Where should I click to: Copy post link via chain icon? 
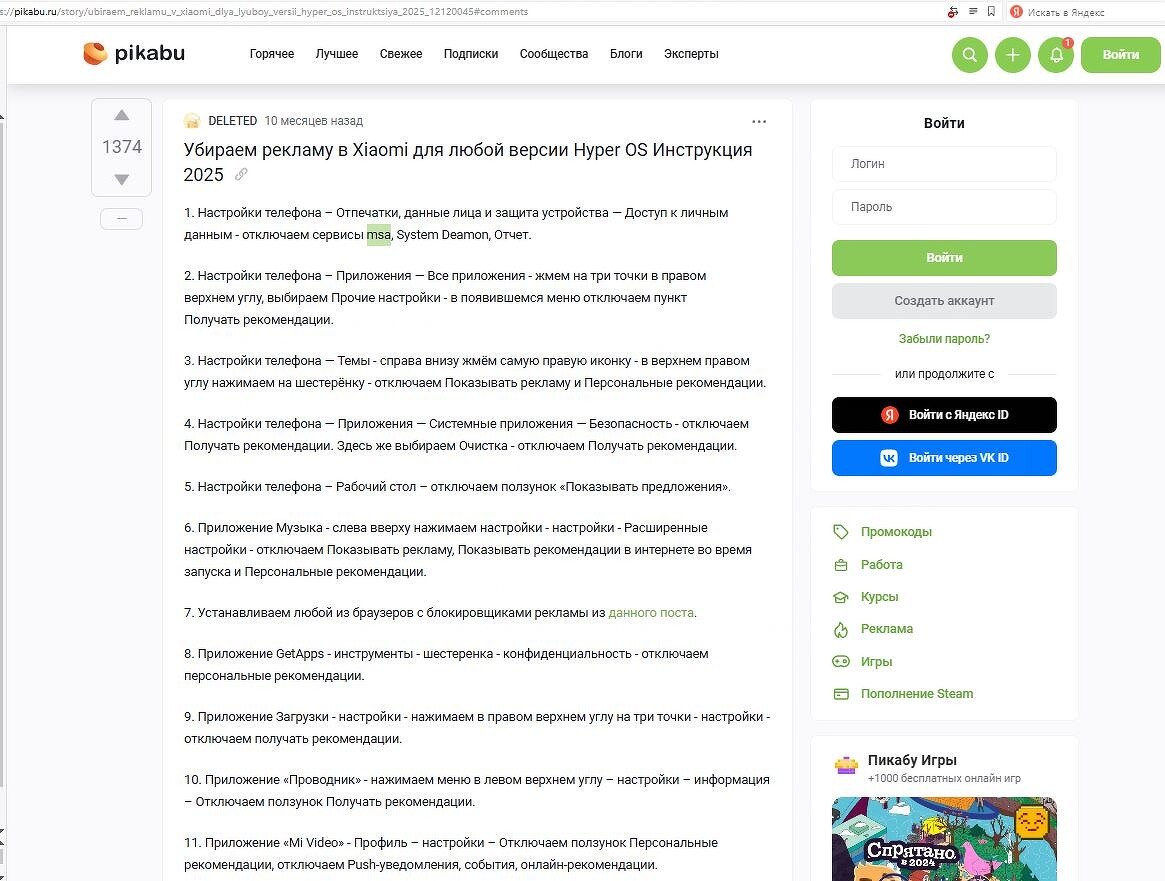click(241, 175)
